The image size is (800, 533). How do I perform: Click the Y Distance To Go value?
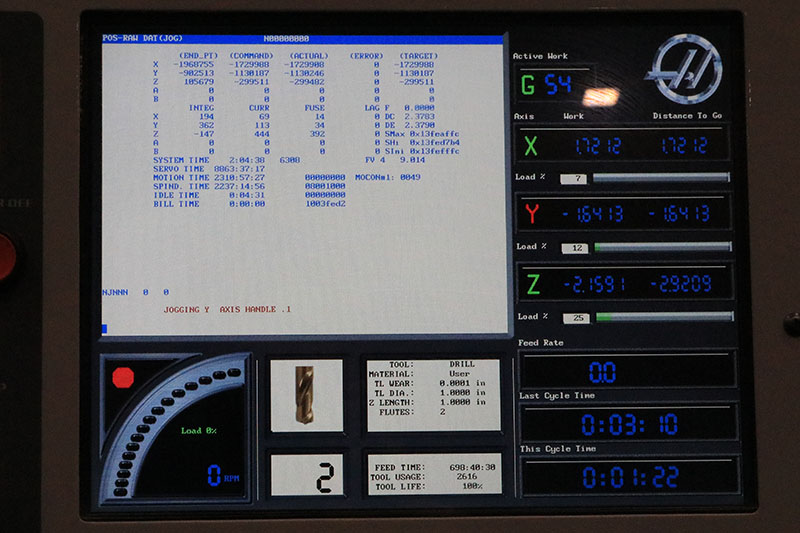[x=679, y=214]
